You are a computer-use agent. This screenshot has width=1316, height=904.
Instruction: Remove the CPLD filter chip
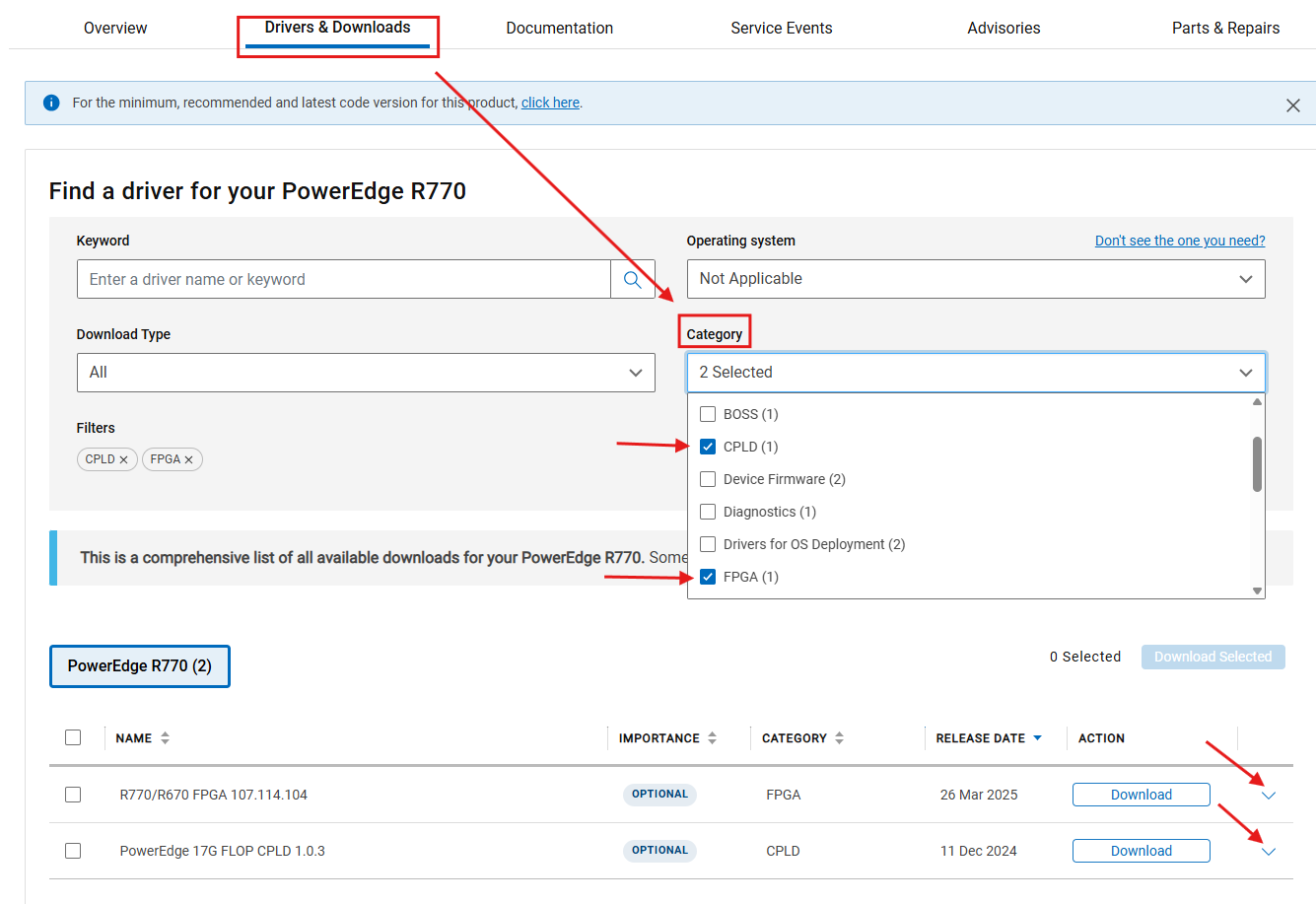(123, 458)
